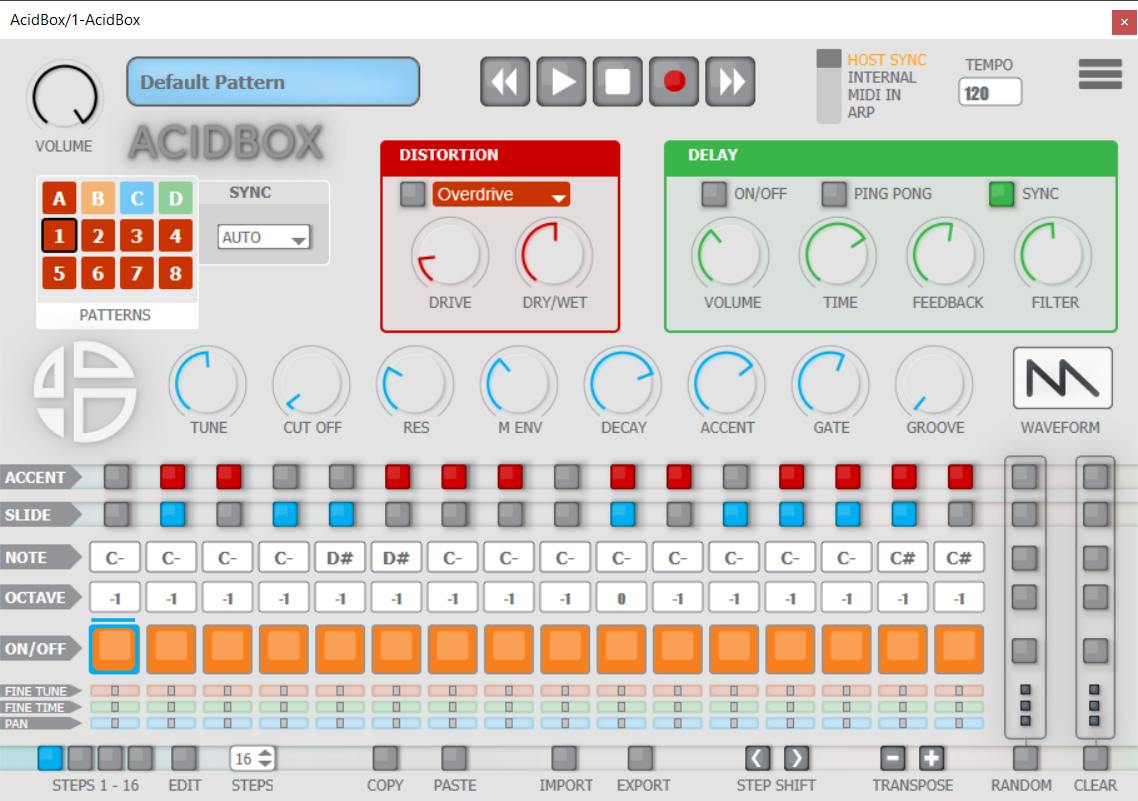The height and width of the screenshot is (801, 1138).
Task: Click the Transpose plus button
Action: click(931, 758)
